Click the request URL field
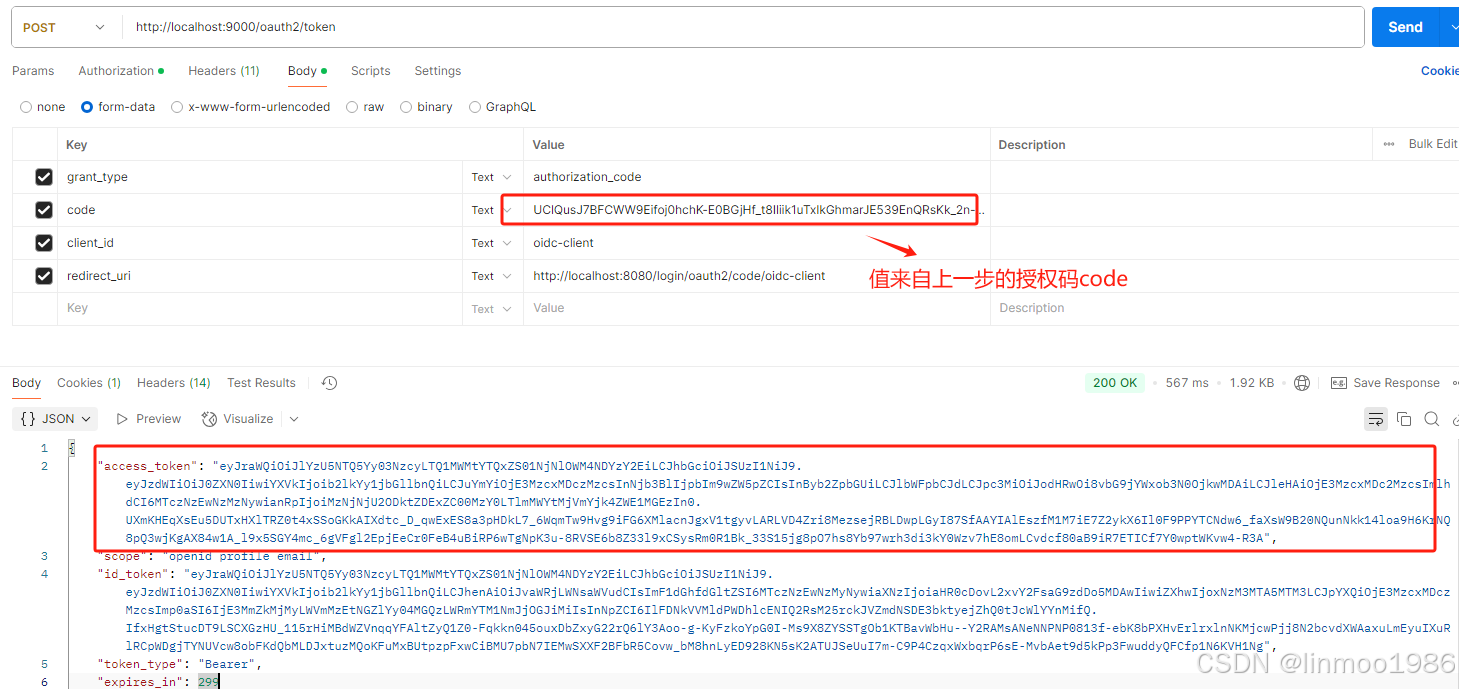The height and width of the screenshot is (689, 1459). (742, 27)
